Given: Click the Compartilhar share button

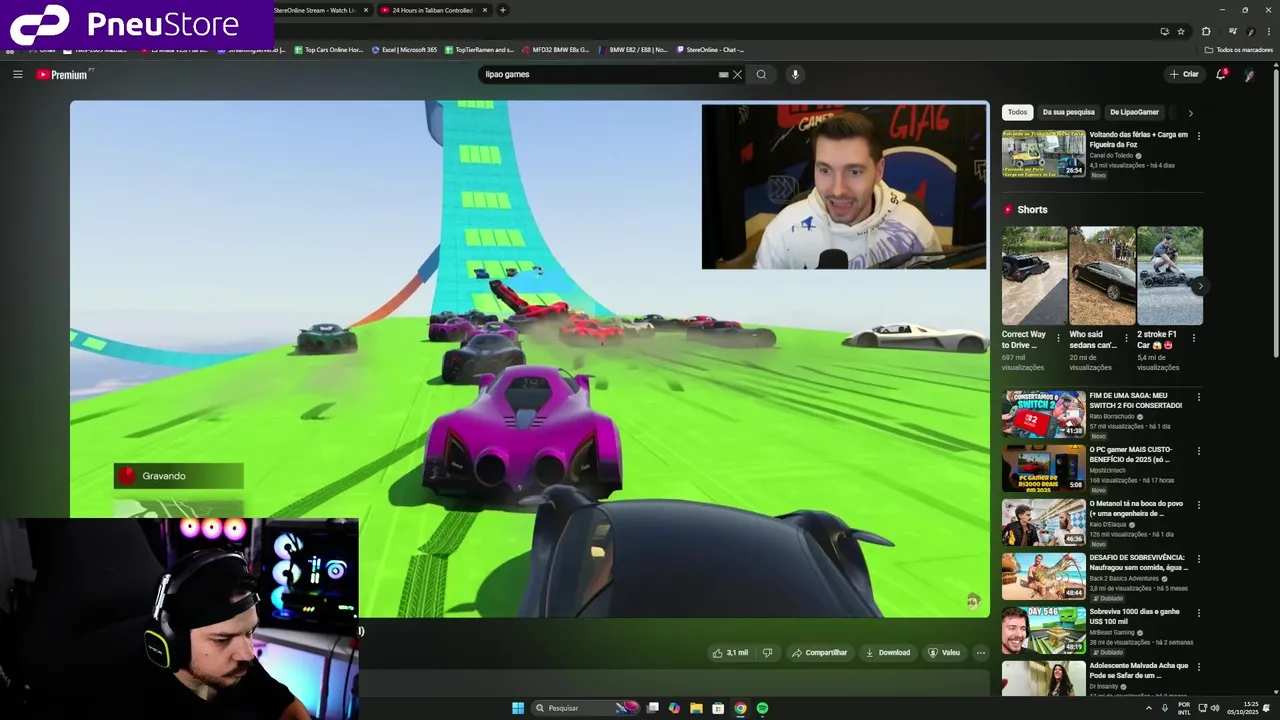Looking at the screenshot, I should 819,653.
